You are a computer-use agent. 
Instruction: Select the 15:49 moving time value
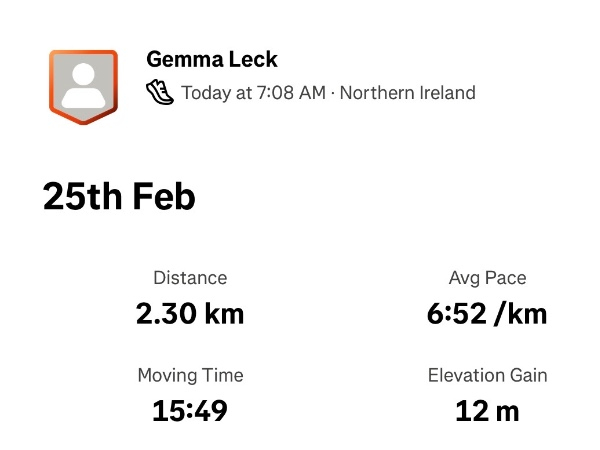pyautogui.click(x=190, y=411)
